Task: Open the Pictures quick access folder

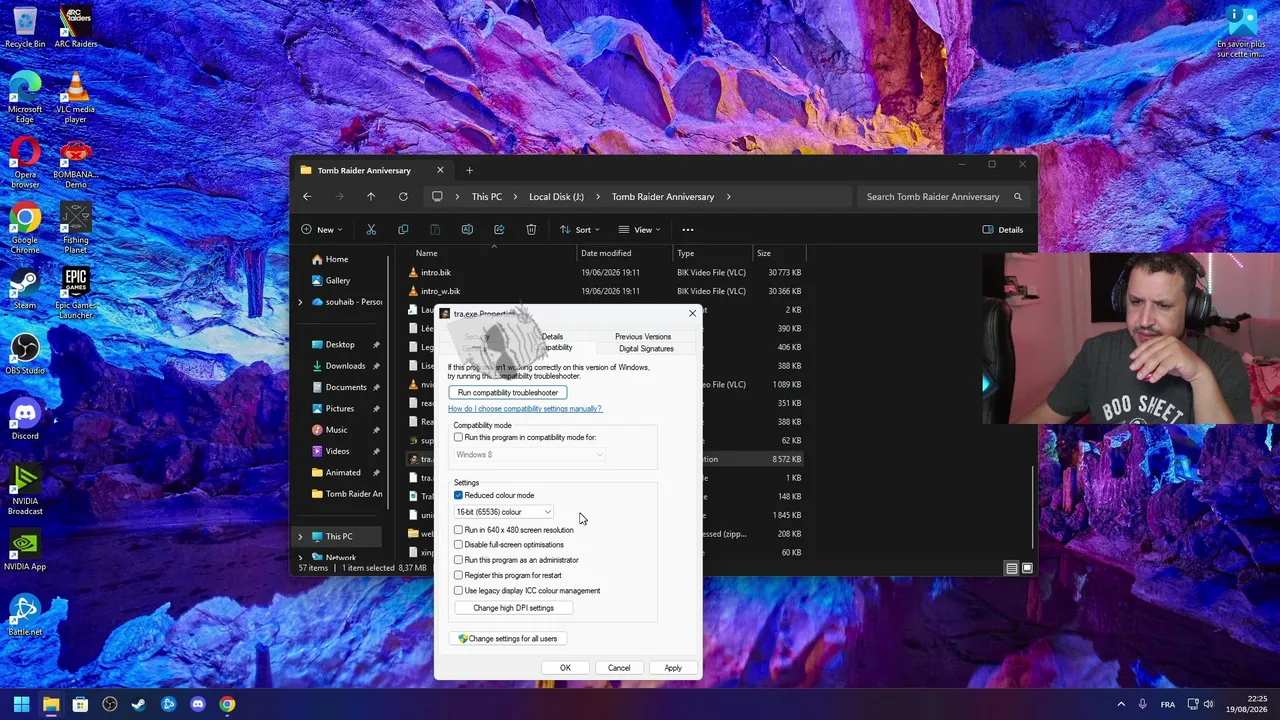Action: [x=340, y=409]
